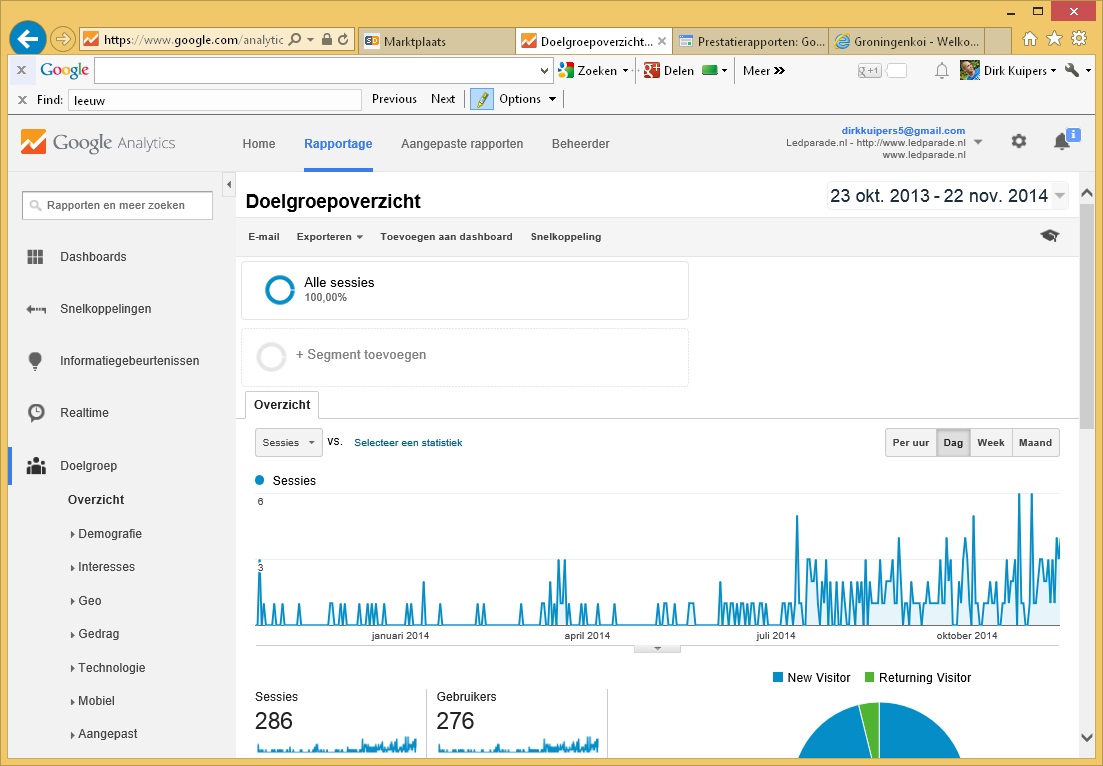Screen dimensions: 1103x766
Task: Go back with the browser back arrow
Action: click(28, 39)
